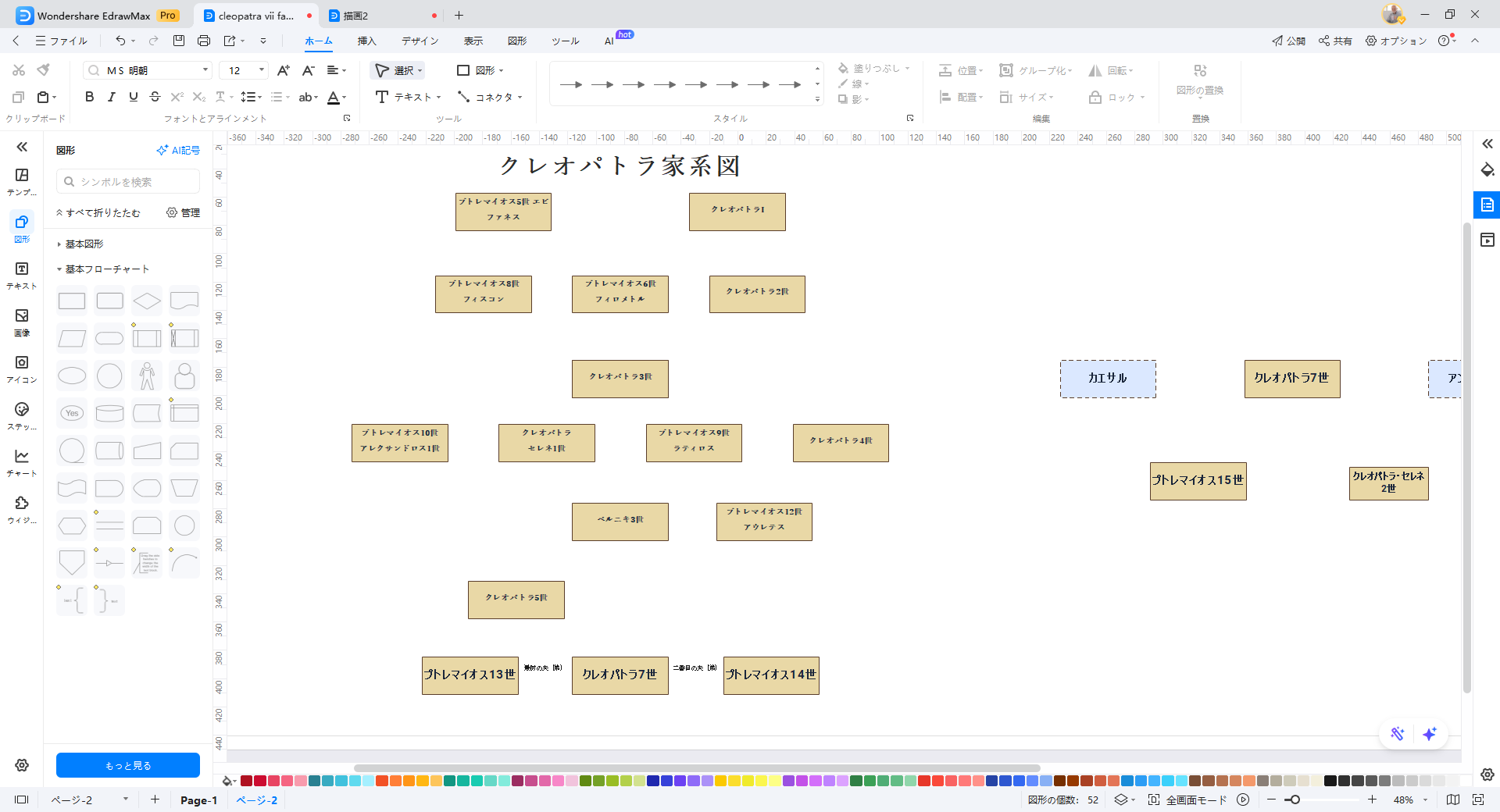This screenshot has width=1500, height=812.
Task: Open the MS 明朝 font dropdown
Action: click(x=205, y=69)
